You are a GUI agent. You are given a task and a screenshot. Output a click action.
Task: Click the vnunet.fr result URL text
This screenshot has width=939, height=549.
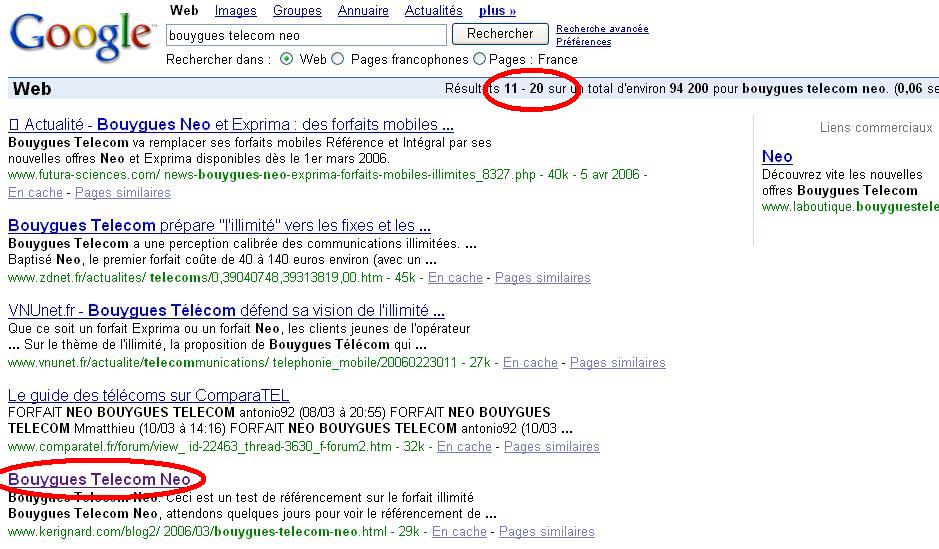click(232, 363)
